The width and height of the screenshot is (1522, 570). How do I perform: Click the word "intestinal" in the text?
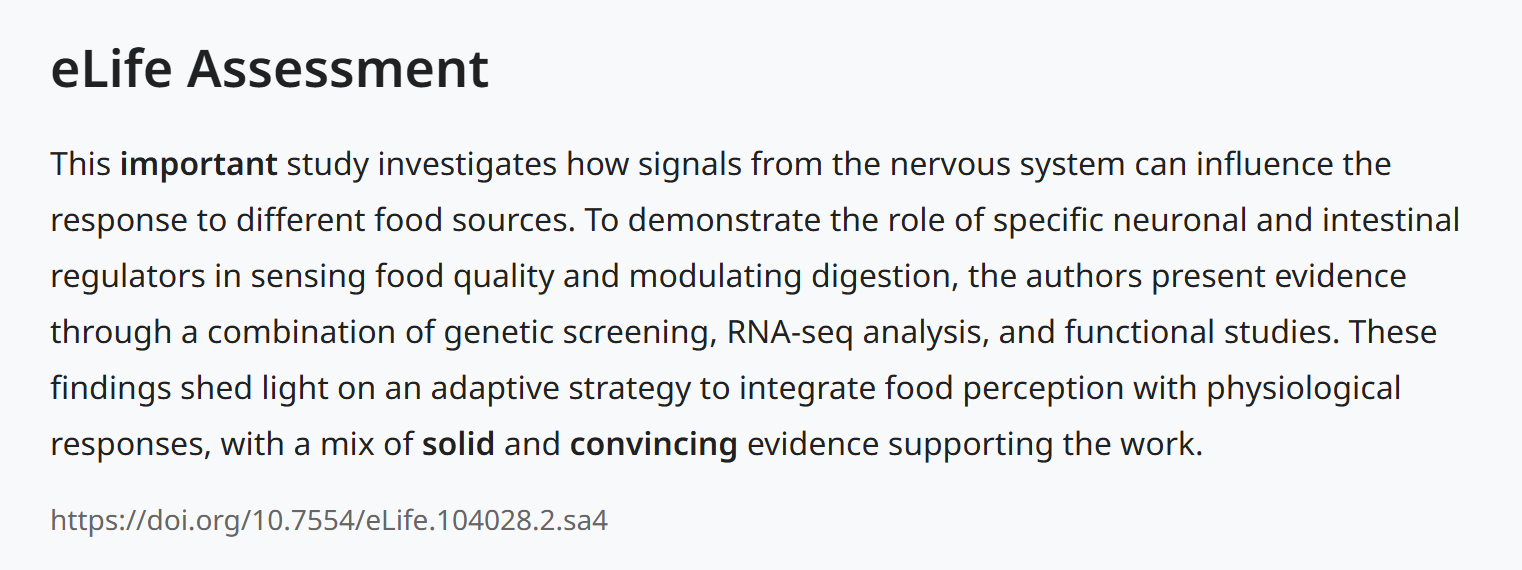click(1389, 220)
